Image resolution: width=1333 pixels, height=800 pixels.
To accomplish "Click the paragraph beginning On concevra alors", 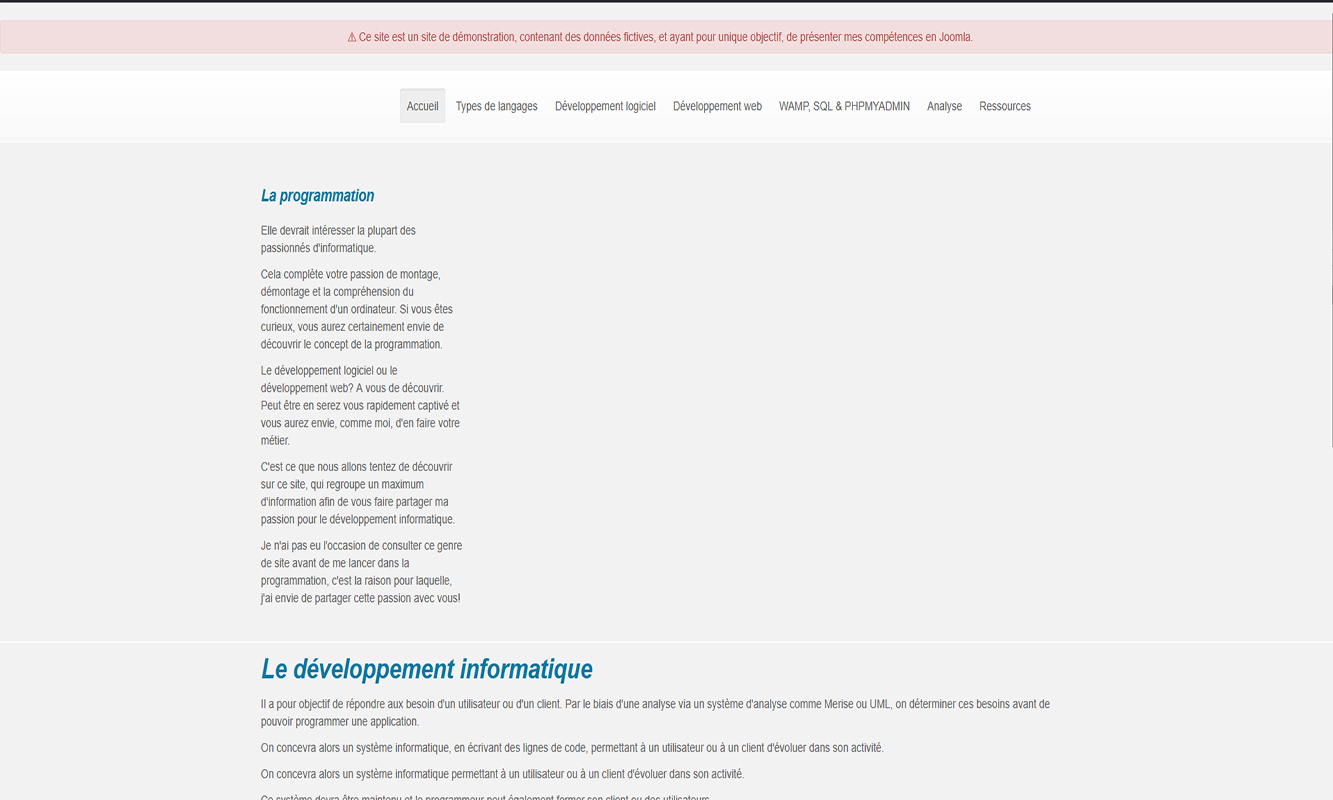I will pos(572,746).
